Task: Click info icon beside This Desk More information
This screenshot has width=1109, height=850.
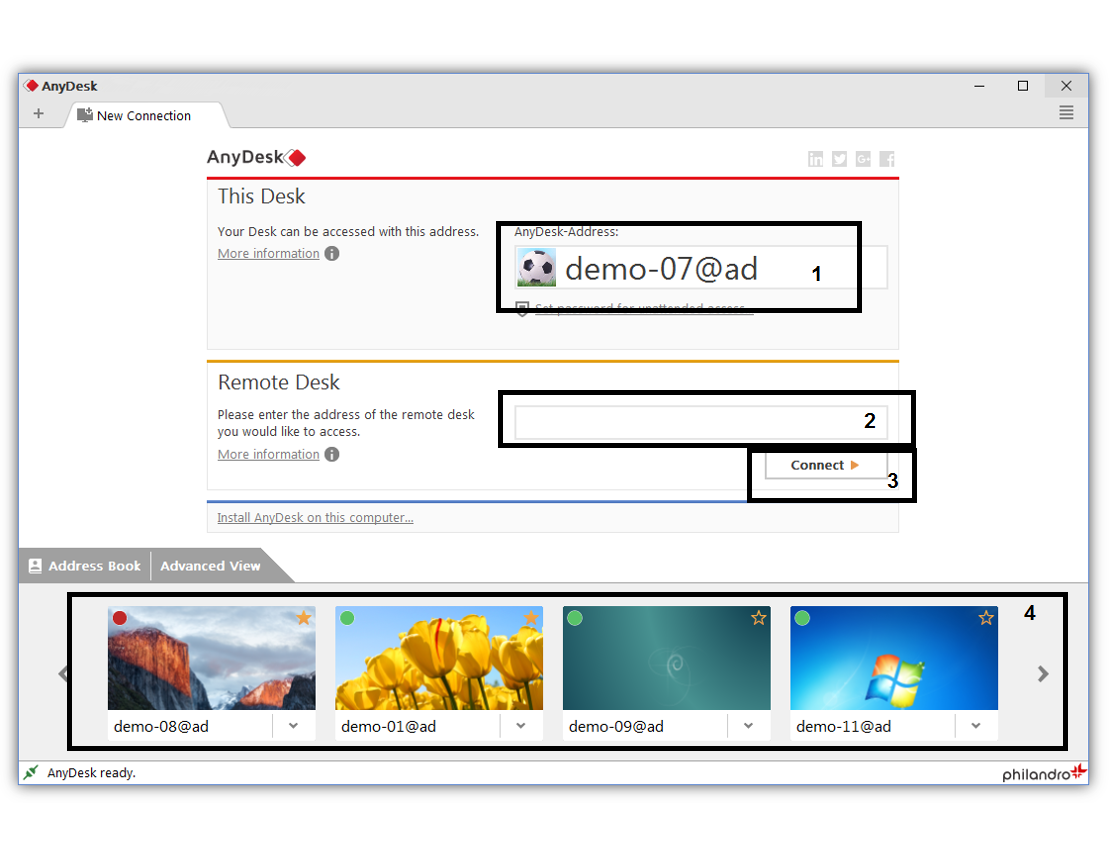Action: (332, 254)
